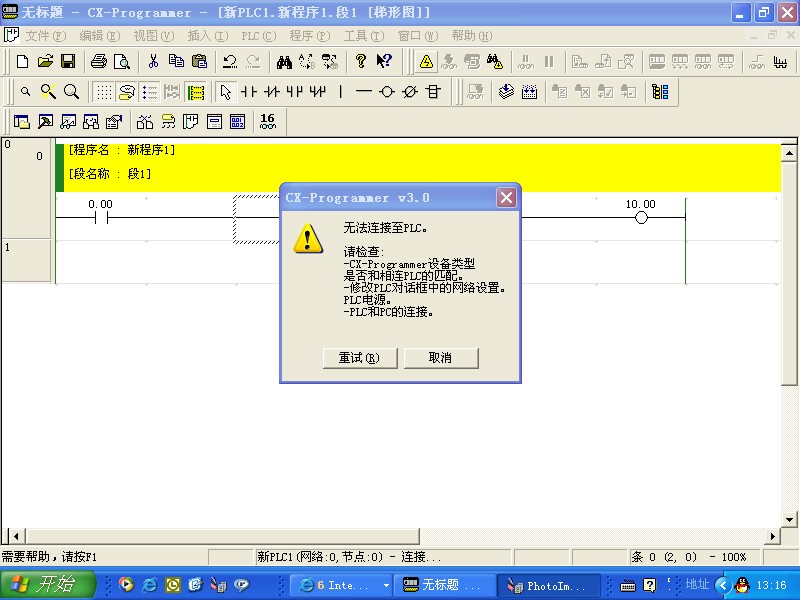Viewport: 800px width, 600px height.
Task: Close the CX-Programmer v3.0 error dialog
Action: (507, 197)
